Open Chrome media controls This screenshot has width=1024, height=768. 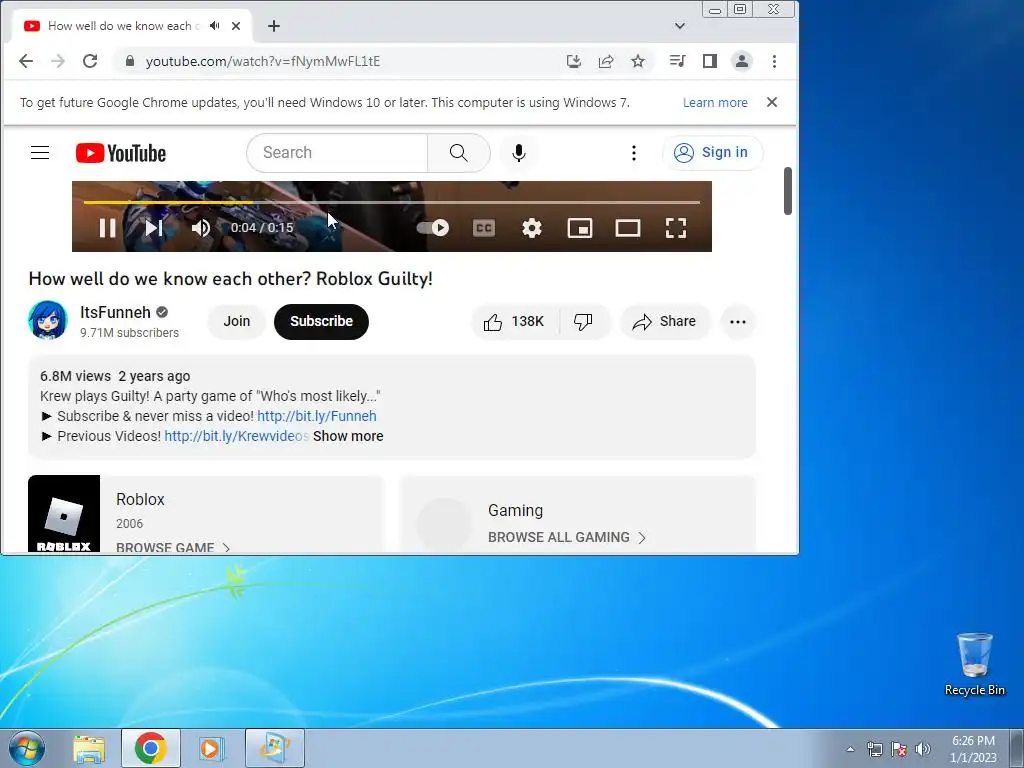[x=677, y=61]
